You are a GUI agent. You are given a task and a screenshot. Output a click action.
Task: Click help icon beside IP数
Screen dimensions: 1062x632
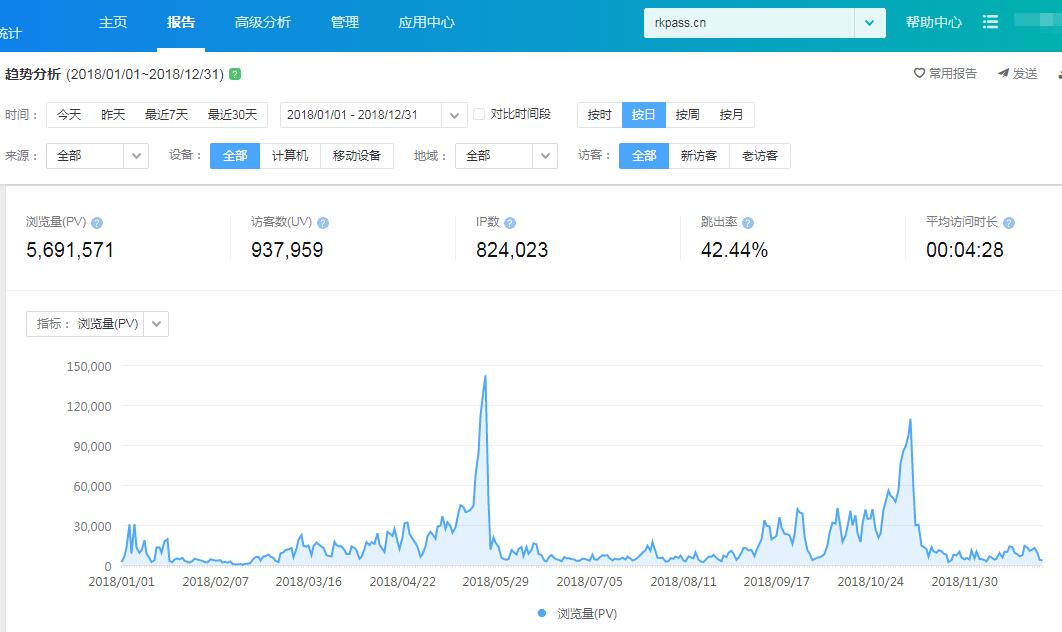coord(510,223)
